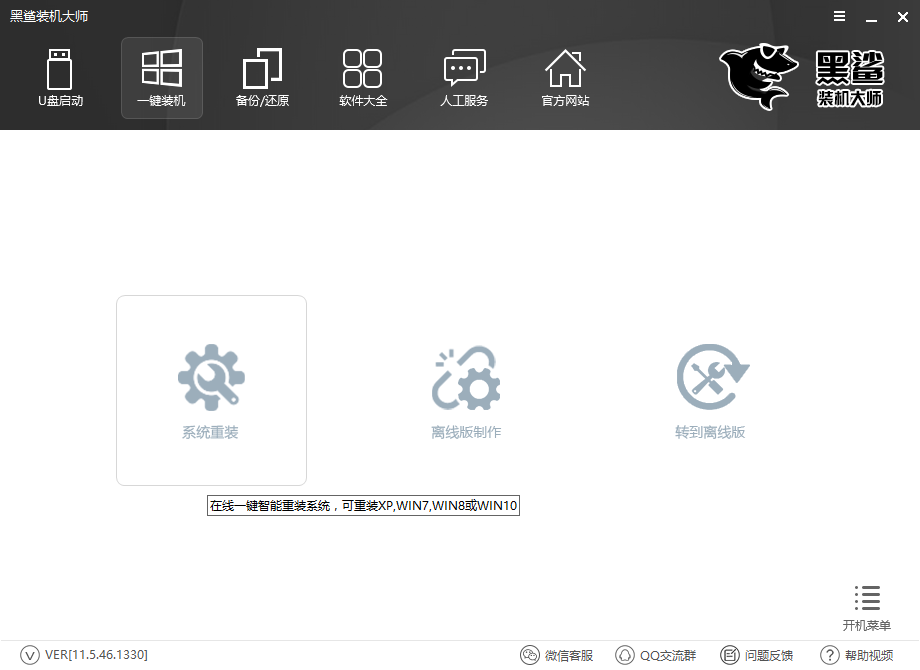This screenshot has height=670, width=920.
Task: Switch to the 一键装机 tab
Action: (161, 78)
